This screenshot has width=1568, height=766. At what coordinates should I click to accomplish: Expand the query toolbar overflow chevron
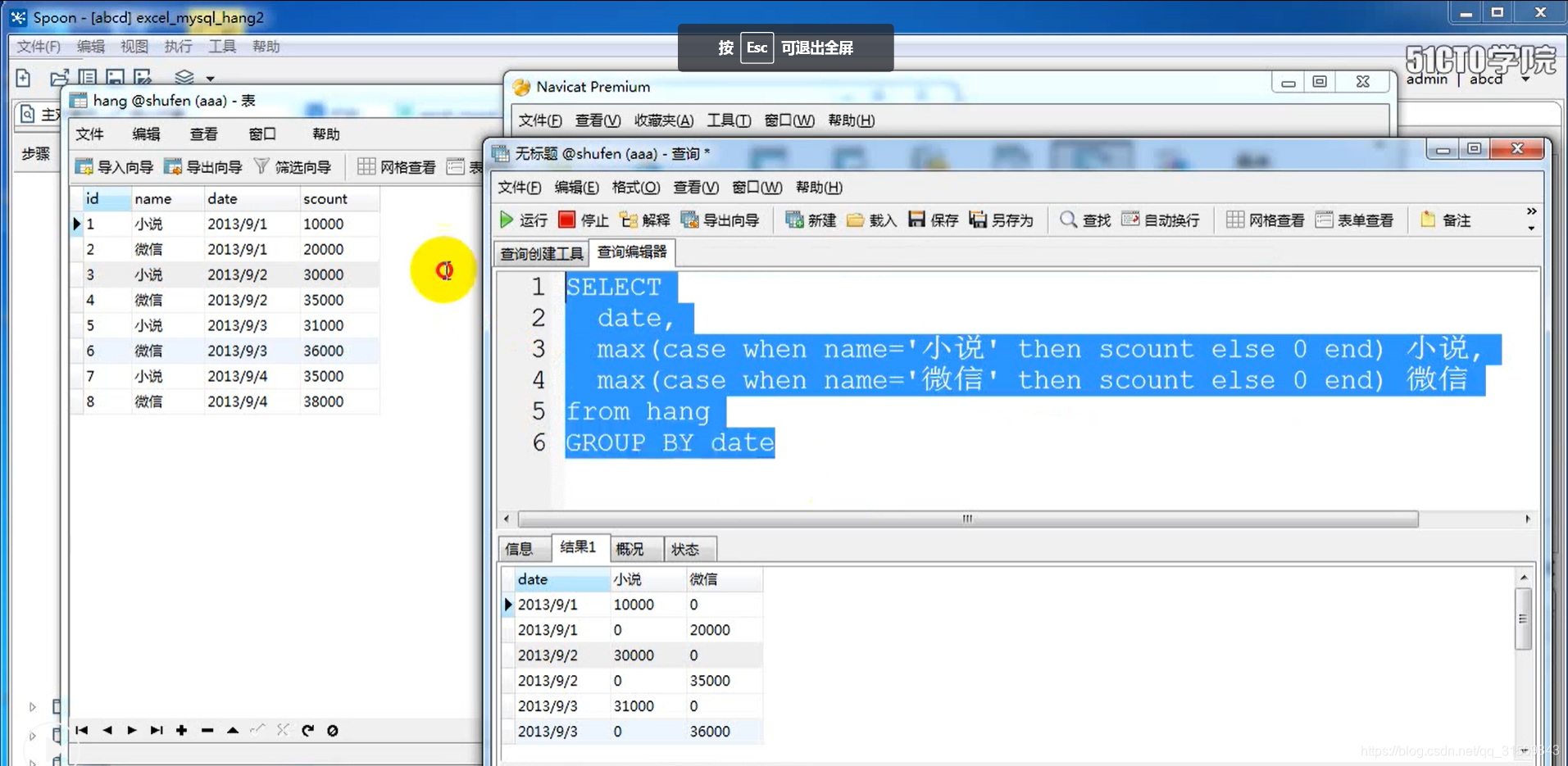1531,211
